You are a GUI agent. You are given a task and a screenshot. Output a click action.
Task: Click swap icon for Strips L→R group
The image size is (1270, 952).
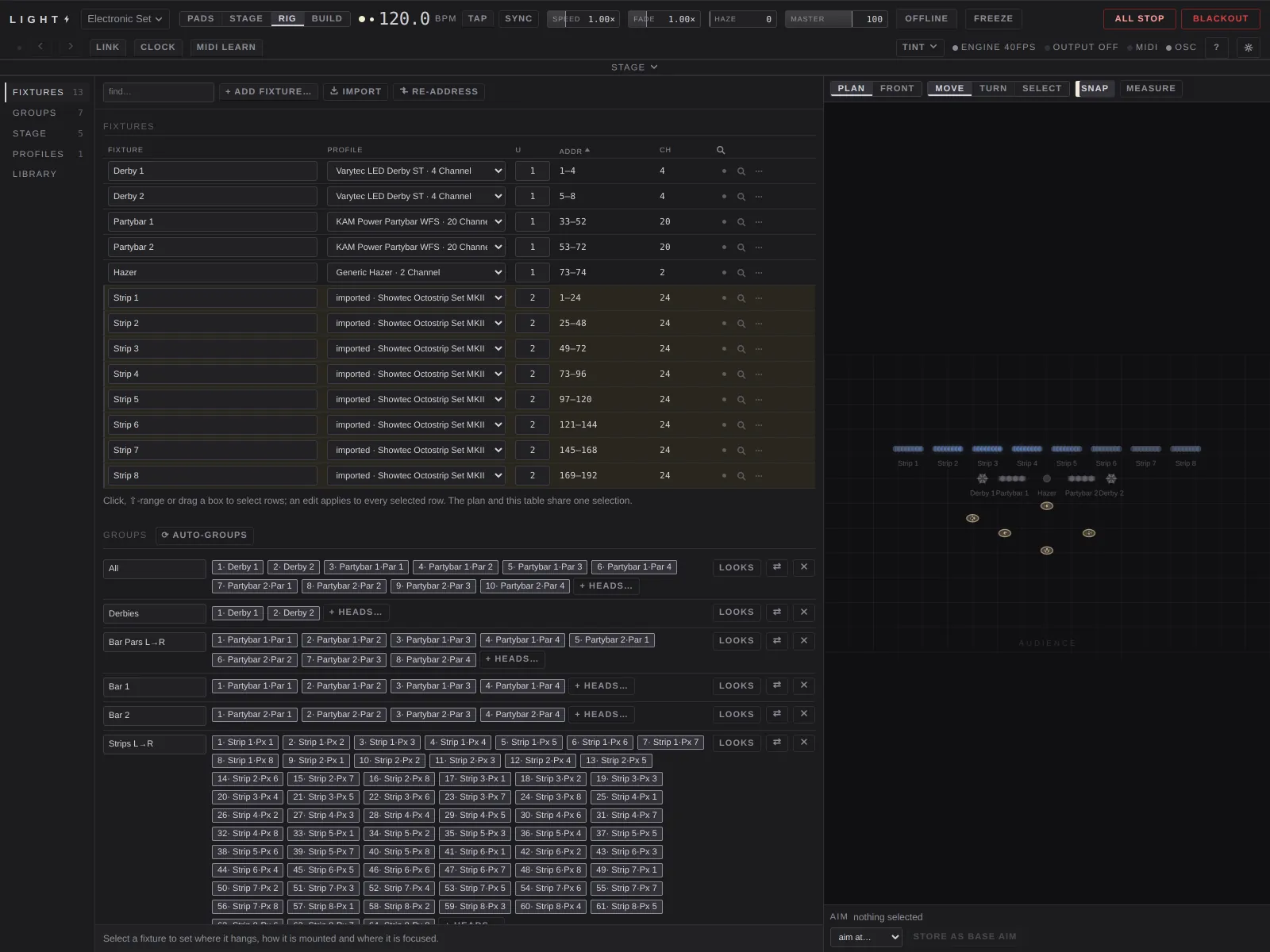coord(777,743)
